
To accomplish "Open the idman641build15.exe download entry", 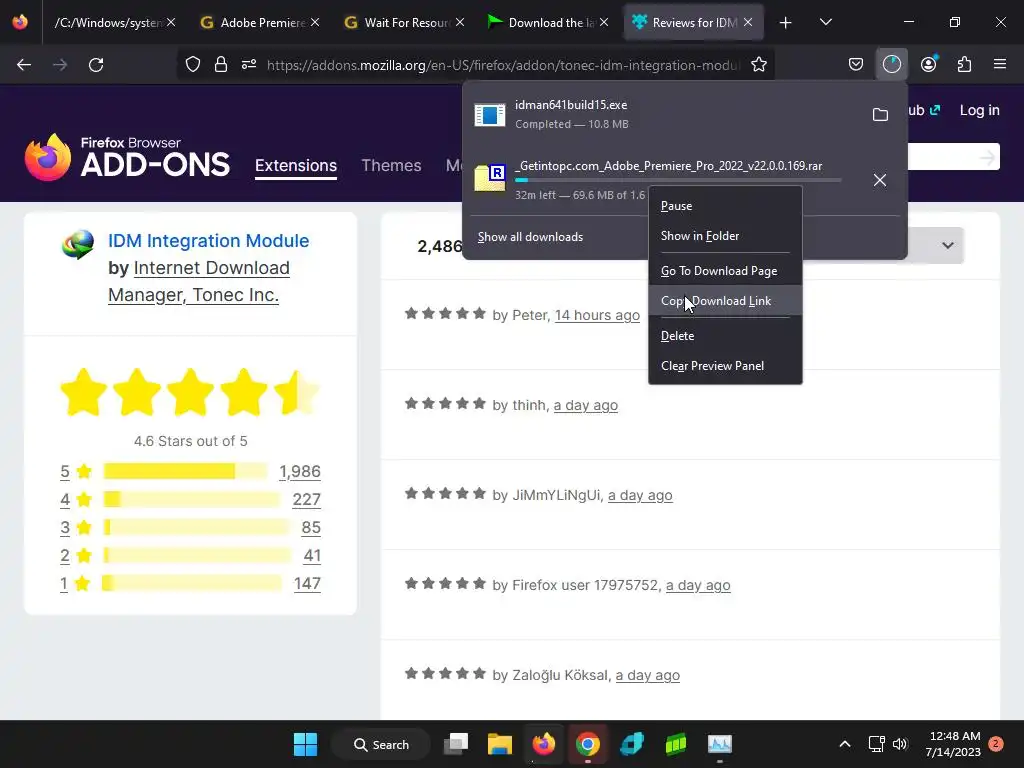I will [x=666, y=114].
